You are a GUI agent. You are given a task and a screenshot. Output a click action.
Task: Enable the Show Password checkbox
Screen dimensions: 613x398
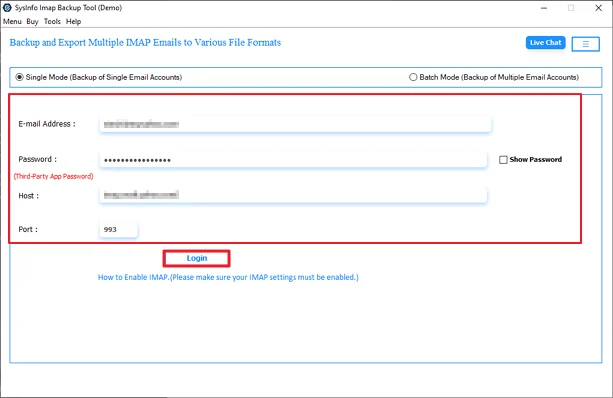click(x=503, y=160)
